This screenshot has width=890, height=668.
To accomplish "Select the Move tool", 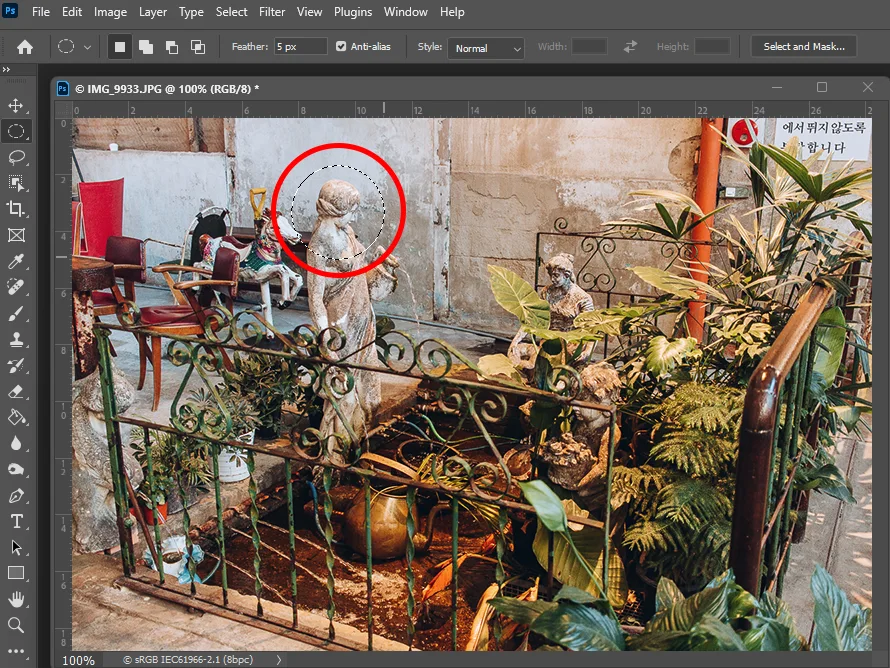I will click(x=16, y=106).
